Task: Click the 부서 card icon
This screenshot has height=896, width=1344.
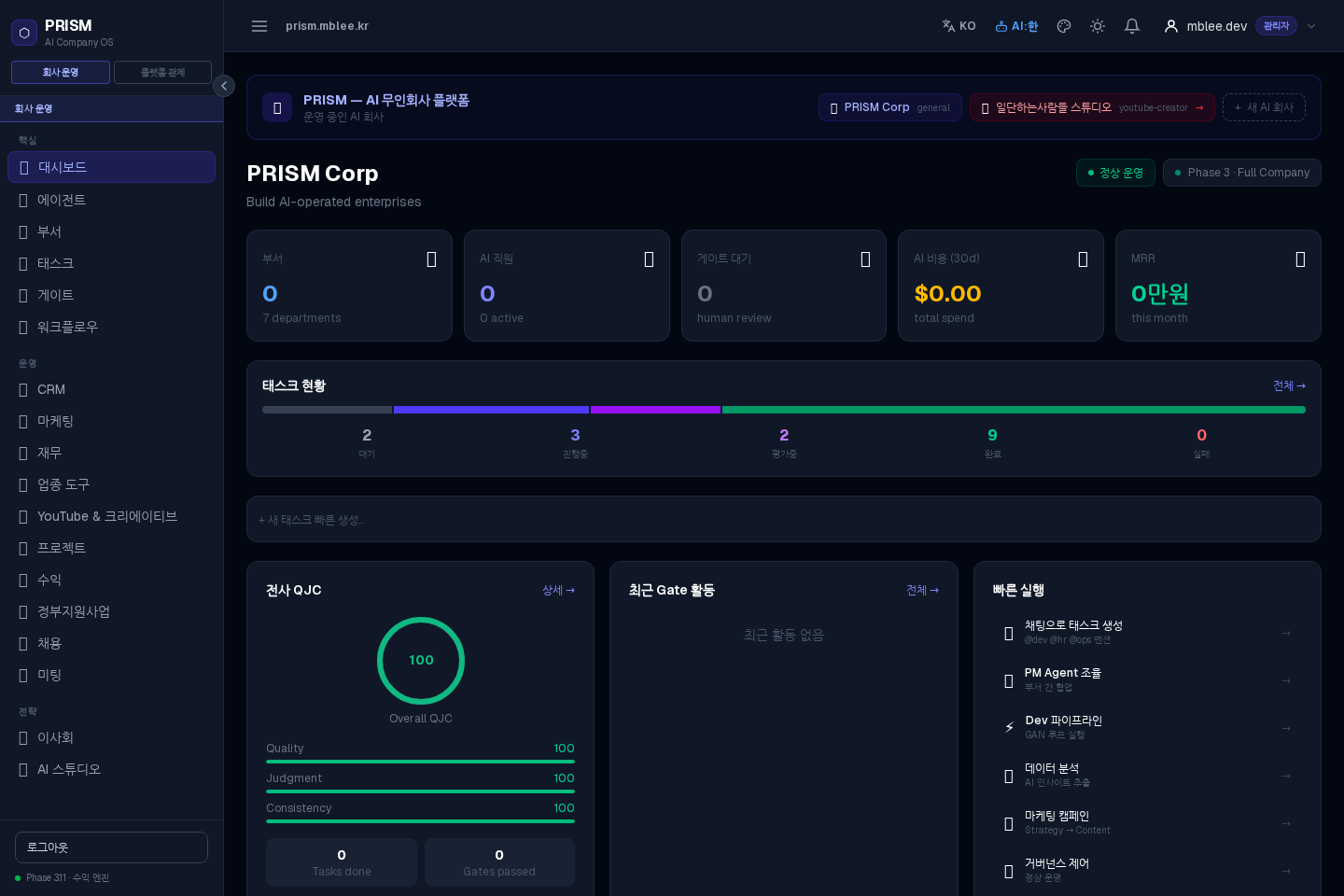Action: coord(431,259)
